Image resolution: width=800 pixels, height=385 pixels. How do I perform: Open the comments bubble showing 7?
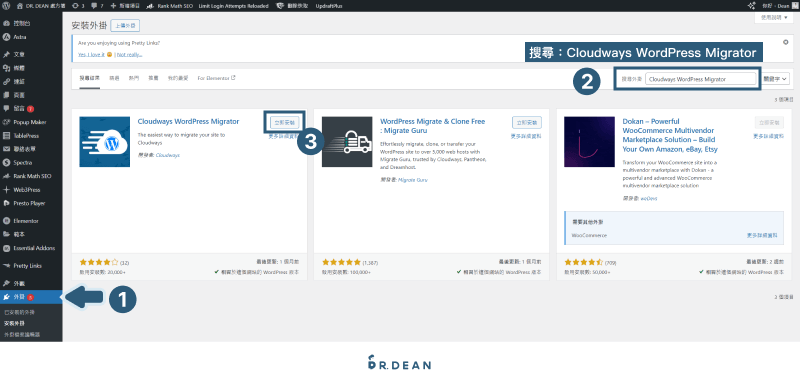point(97,6)
